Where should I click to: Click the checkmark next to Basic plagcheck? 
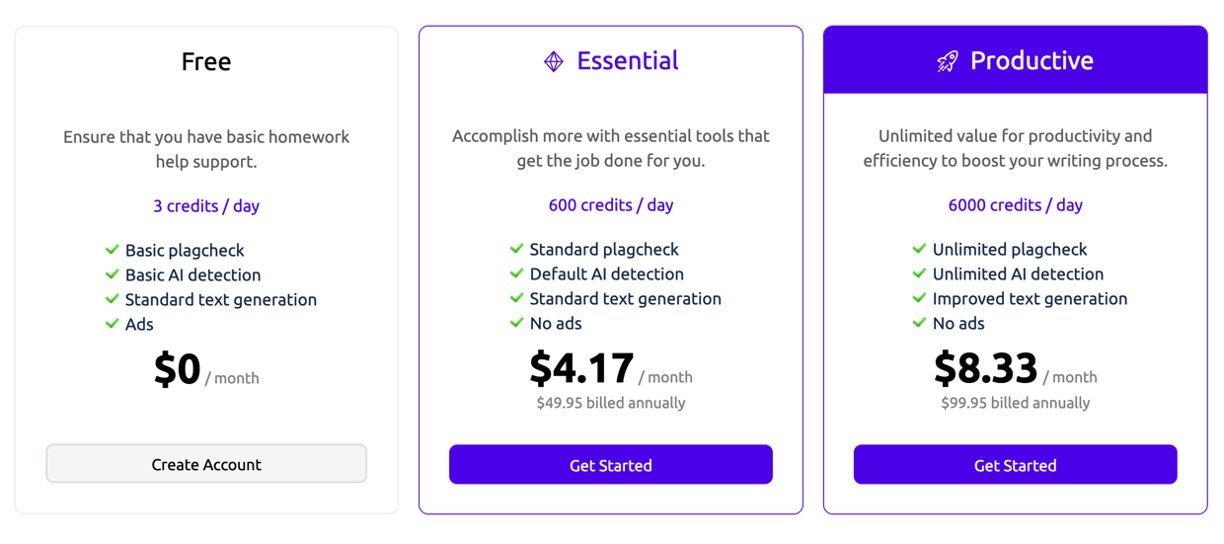(112, 250)
